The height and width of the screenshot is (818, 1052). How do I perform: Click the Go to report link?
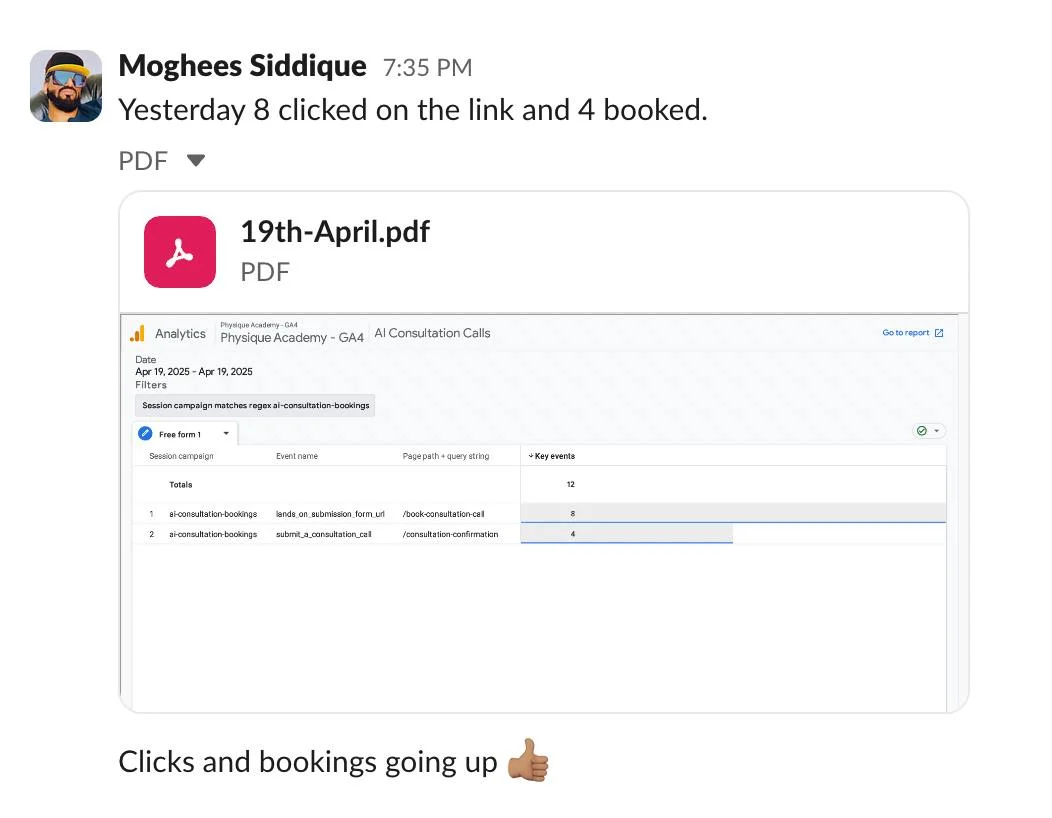905,332
